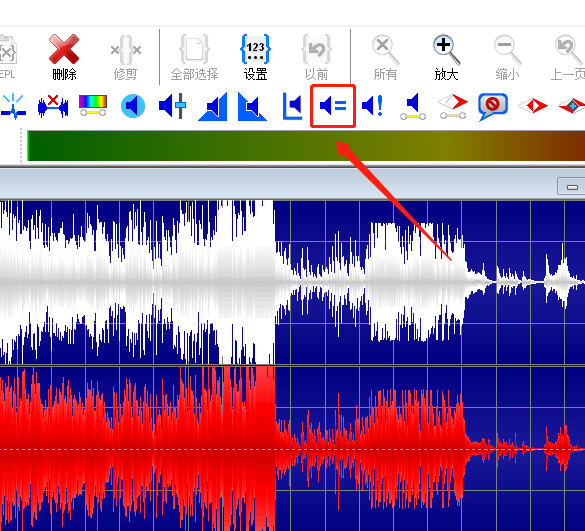Select the speaker with exclamation mark icon
This screenshot has width=585, height=531.
click(373, 106)
